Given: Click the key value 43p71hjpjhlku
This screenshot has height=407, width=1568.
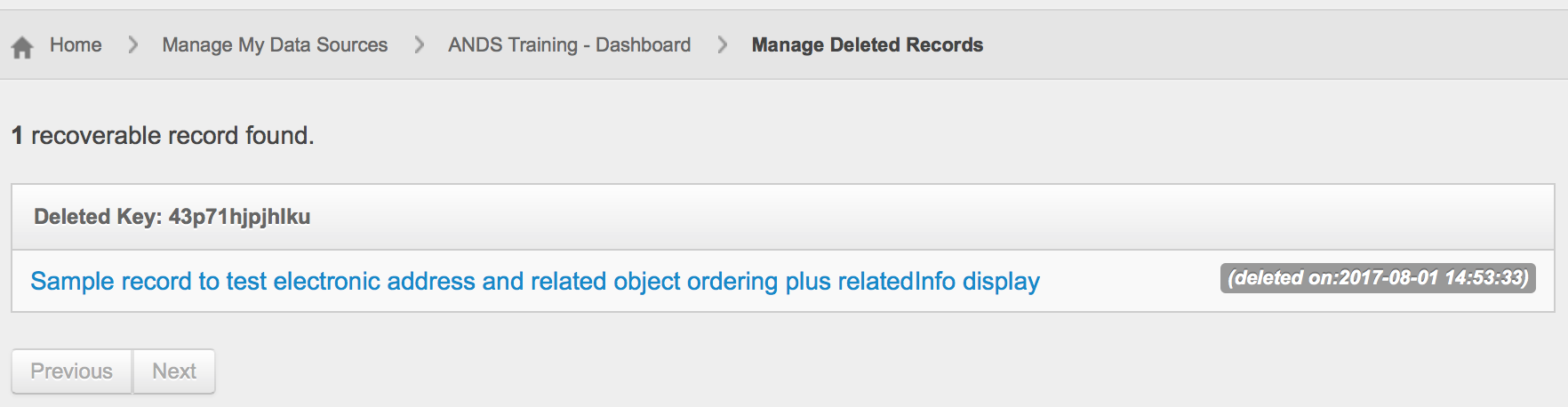Looking at the screenshot, I should tap(239, 217).
